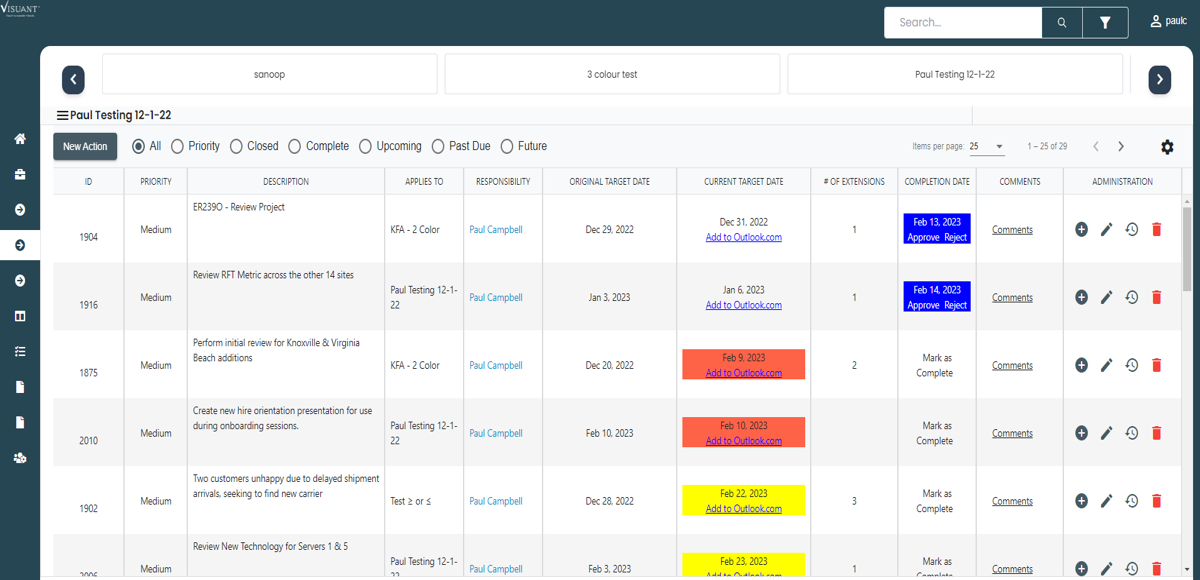Open Comments for action 1902
Viewport: 1200px width, 580px height.
[x=1012, y=502]
